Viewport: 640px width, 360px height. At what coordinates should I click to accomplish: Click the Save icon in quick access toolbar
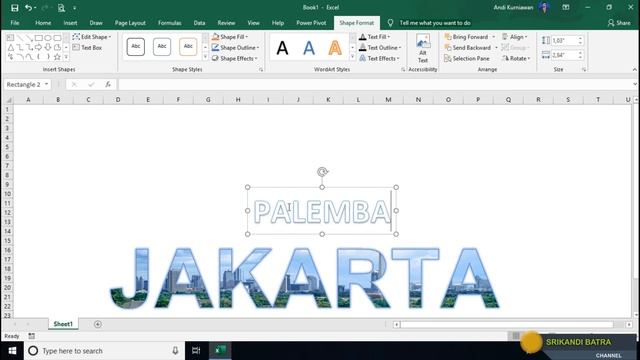tap(15, 8)
